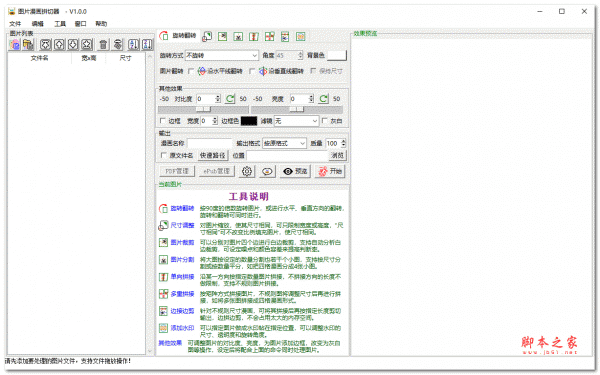Open settings with the gear icon button

coord(247,171)
